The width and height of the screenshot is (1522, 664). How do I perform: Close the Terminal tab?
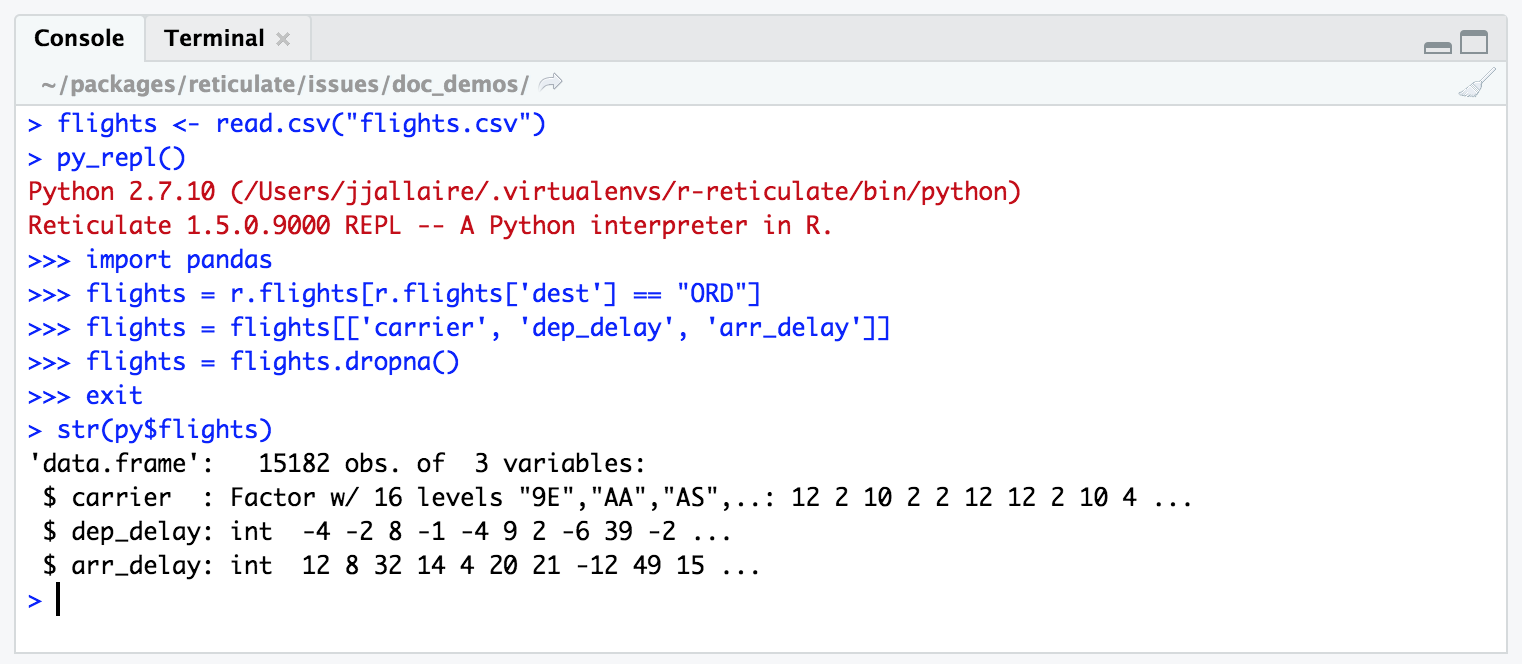(283, 40)
